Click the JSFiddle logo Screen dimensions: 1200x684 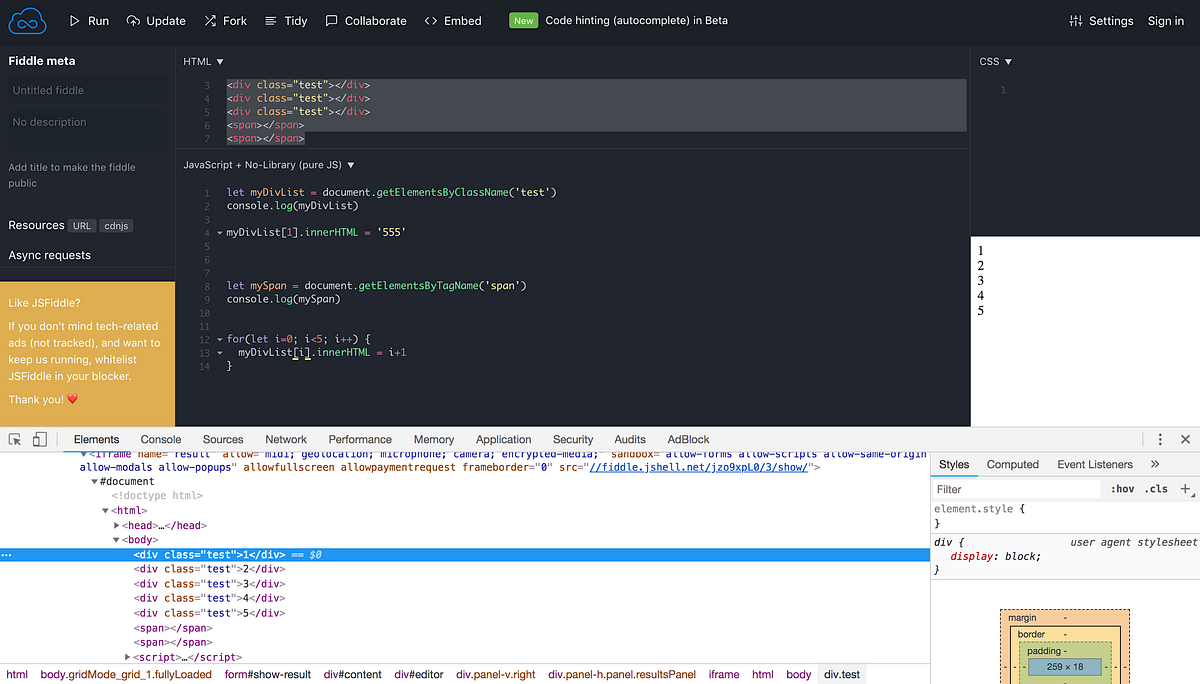pos(26,20)
